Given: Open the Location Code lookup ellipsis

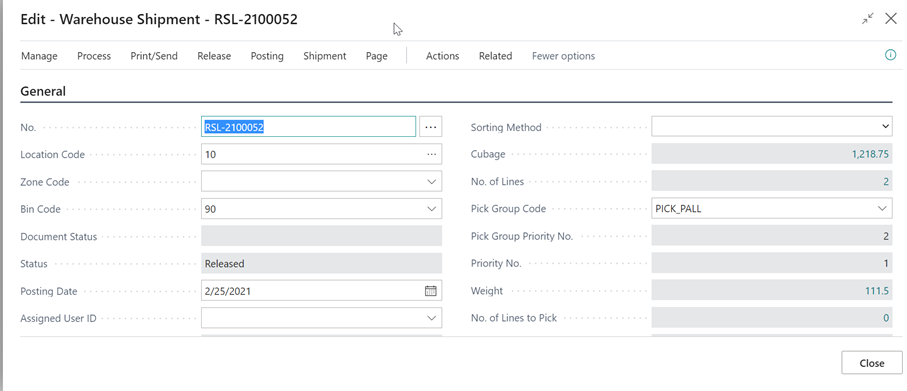Looking at the screenshot, I should click(432, 154).
